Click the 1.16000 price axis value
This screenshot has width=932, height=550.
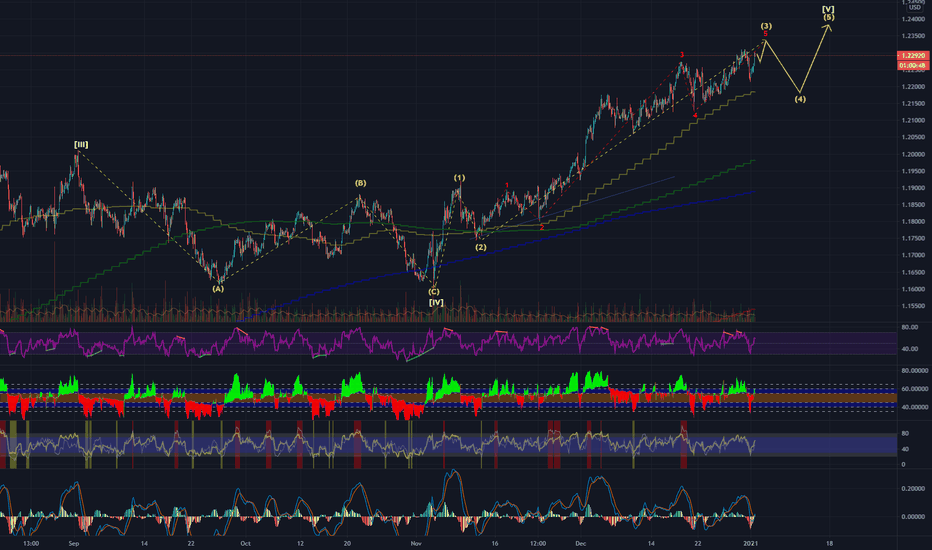point(913,290)
